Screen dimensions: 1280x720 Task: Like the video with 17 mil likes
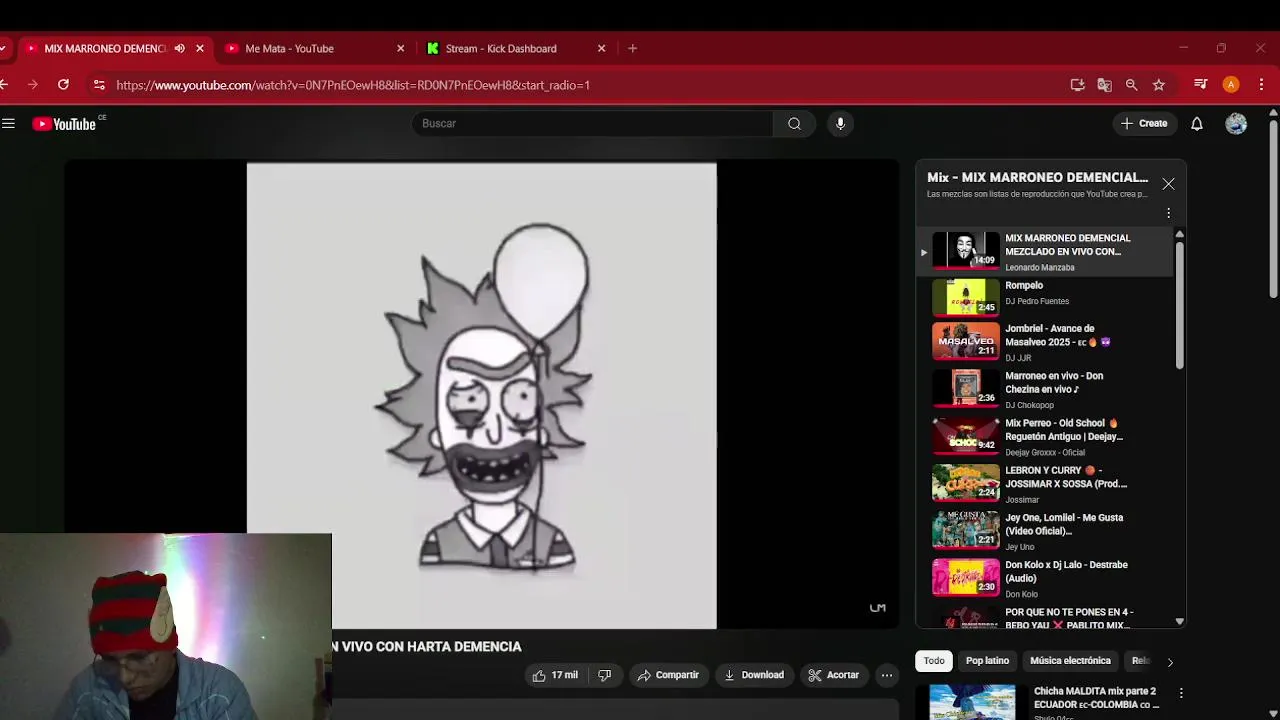click(556, 675)
